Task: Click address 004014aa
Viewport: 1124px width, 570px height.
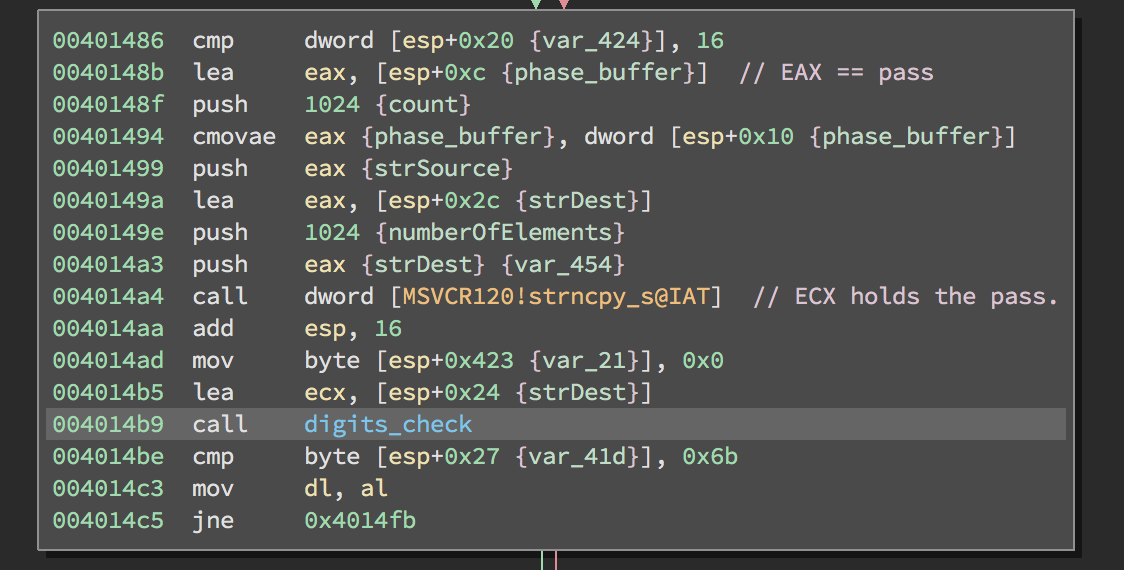Action: click(108, 328)
